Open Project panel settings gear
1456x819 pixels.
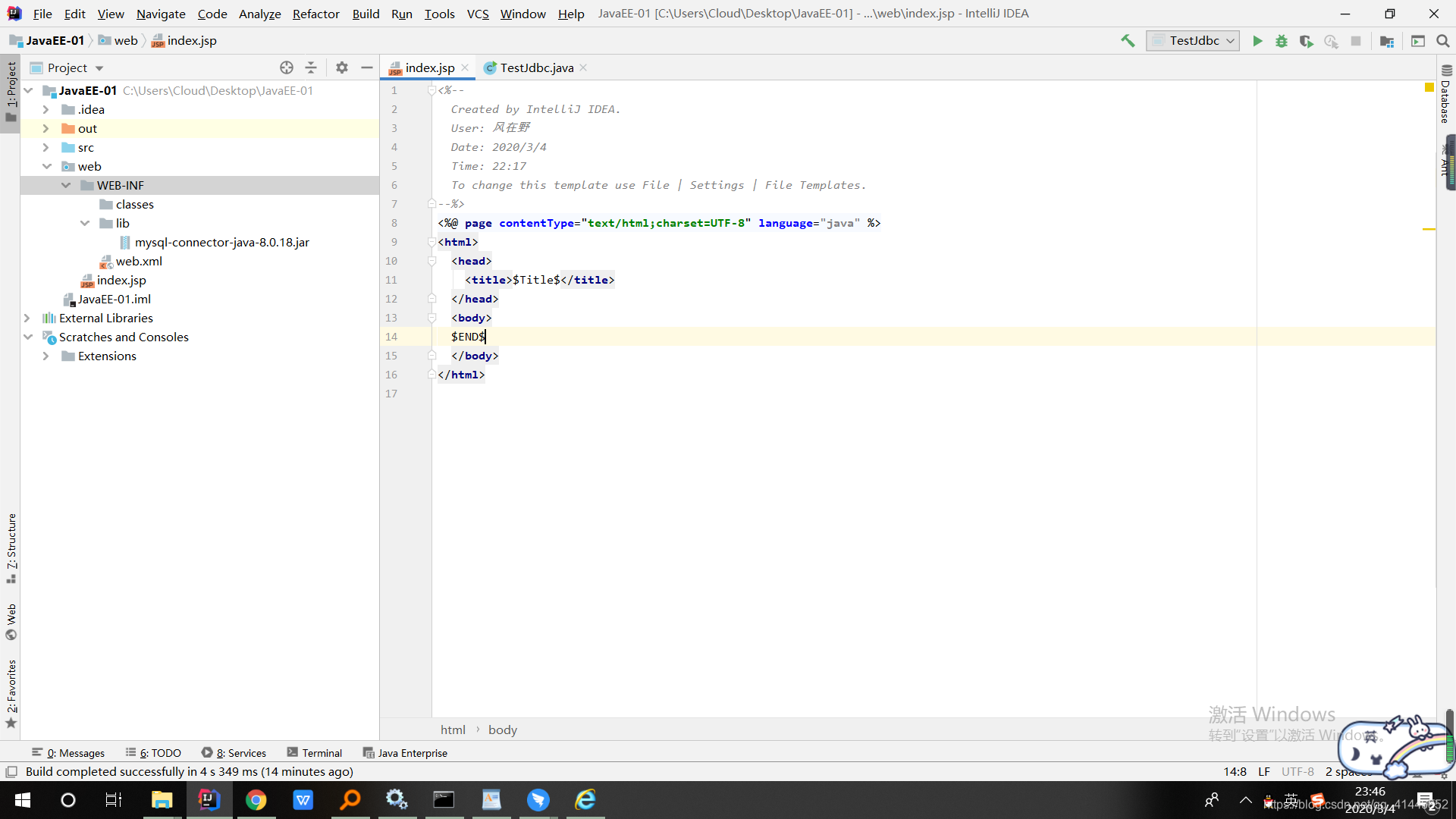(342, 67)
